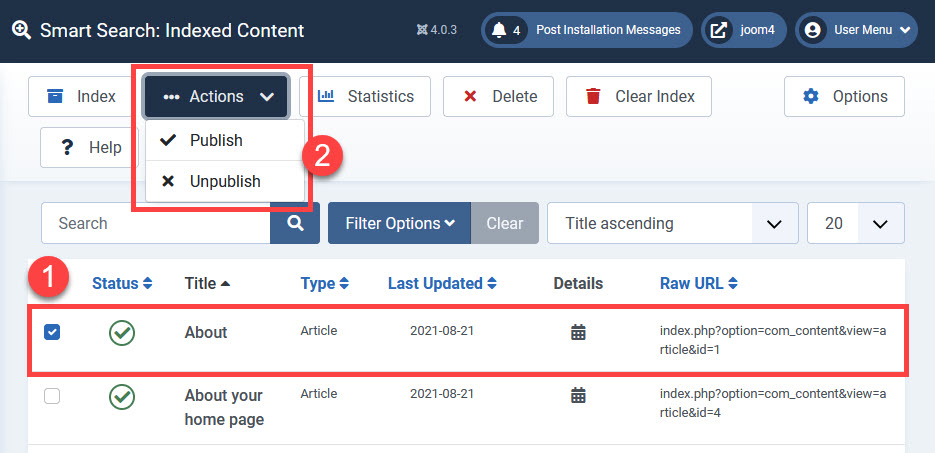This screenshot has height=453, width=935.
Task: Click the calendar details icon for About your home page
Action: [x=578, y=395]
